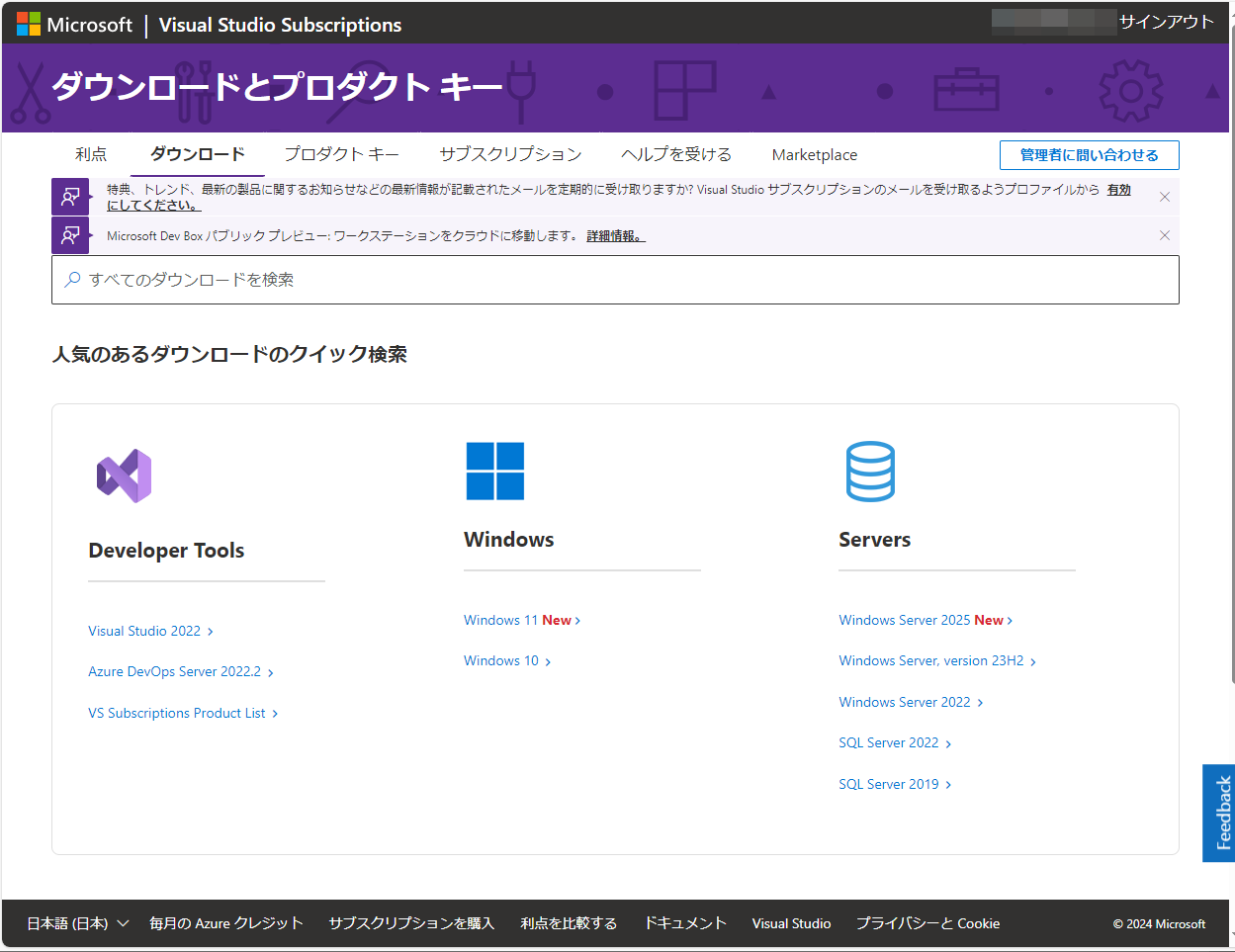Open VS Subscriptions Product List link
This screenshot has height=952, width=1235.
pos(183,713)
